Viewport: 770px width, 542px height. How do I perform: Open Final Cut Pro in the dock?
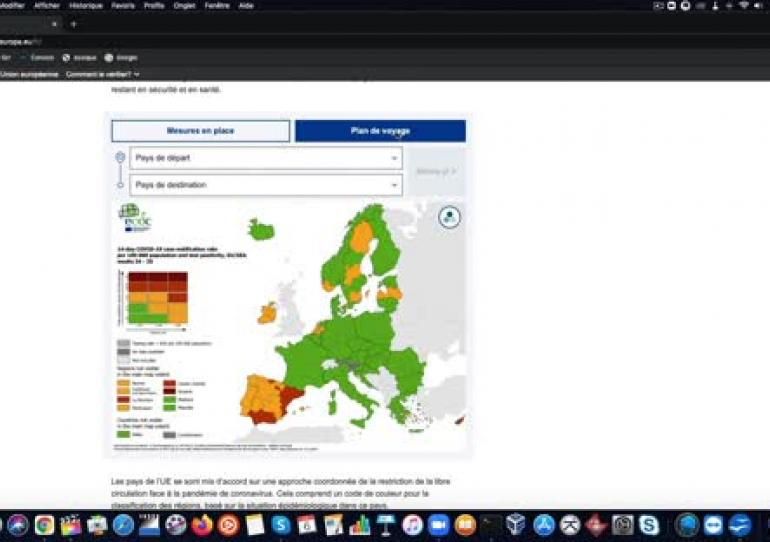[71, 525]
